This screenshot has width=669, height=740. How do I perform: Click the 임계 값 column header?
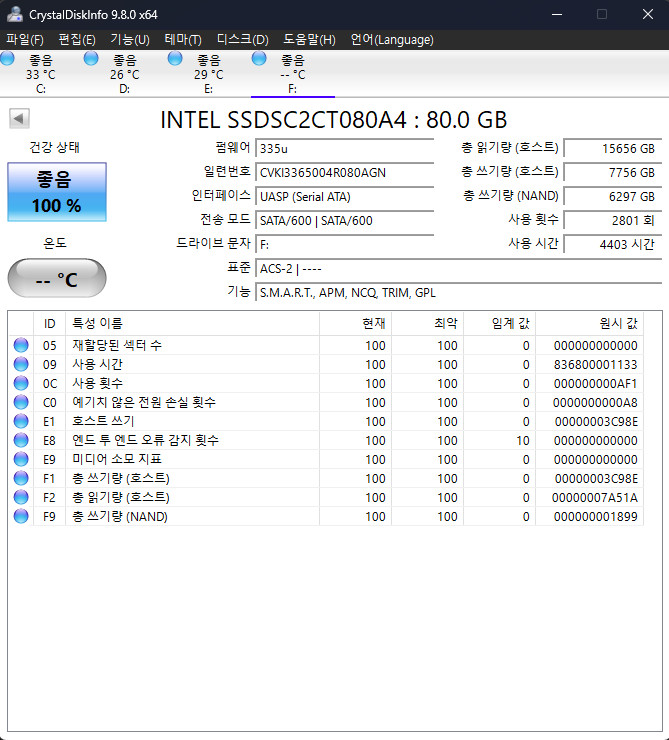click(x=500, y=323)
